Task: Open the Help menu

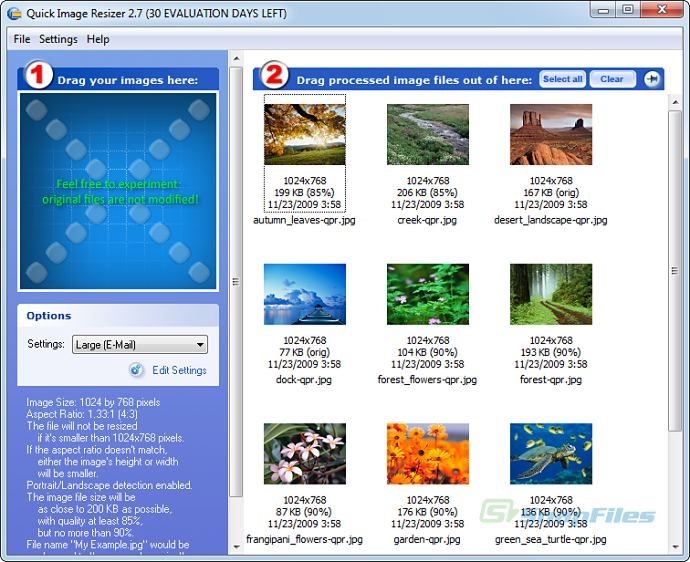Action: (x=98, y=39)
